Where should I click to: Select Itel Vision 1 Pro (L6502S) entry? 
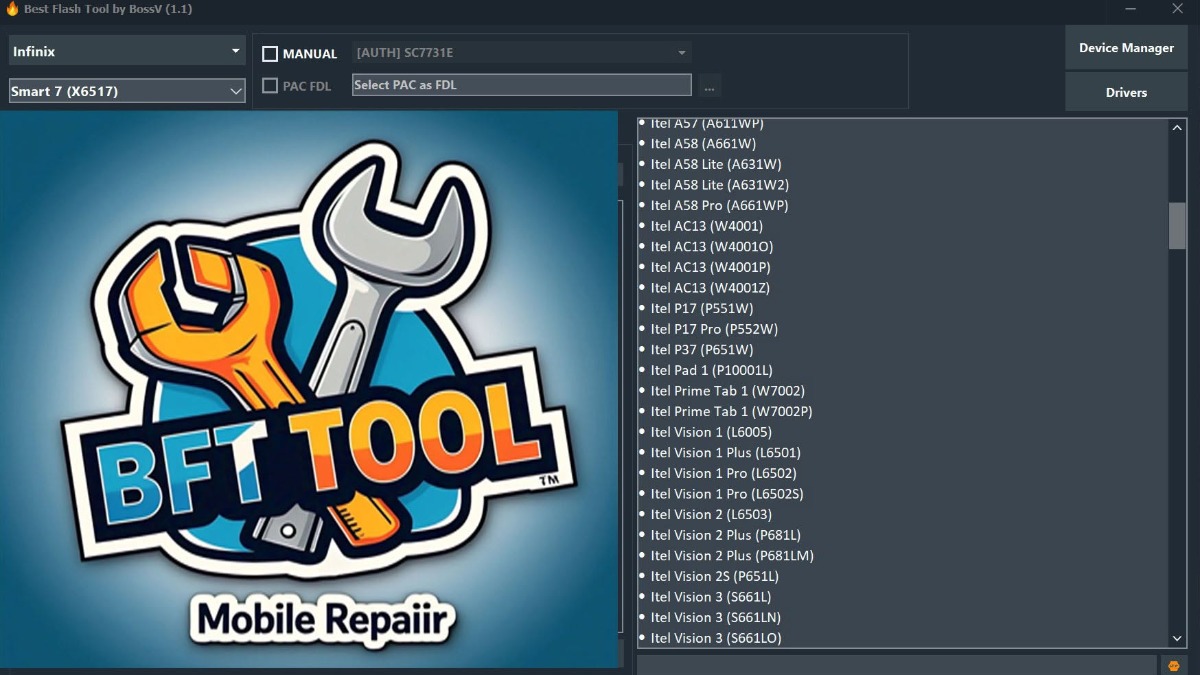(x=727, y=494)
